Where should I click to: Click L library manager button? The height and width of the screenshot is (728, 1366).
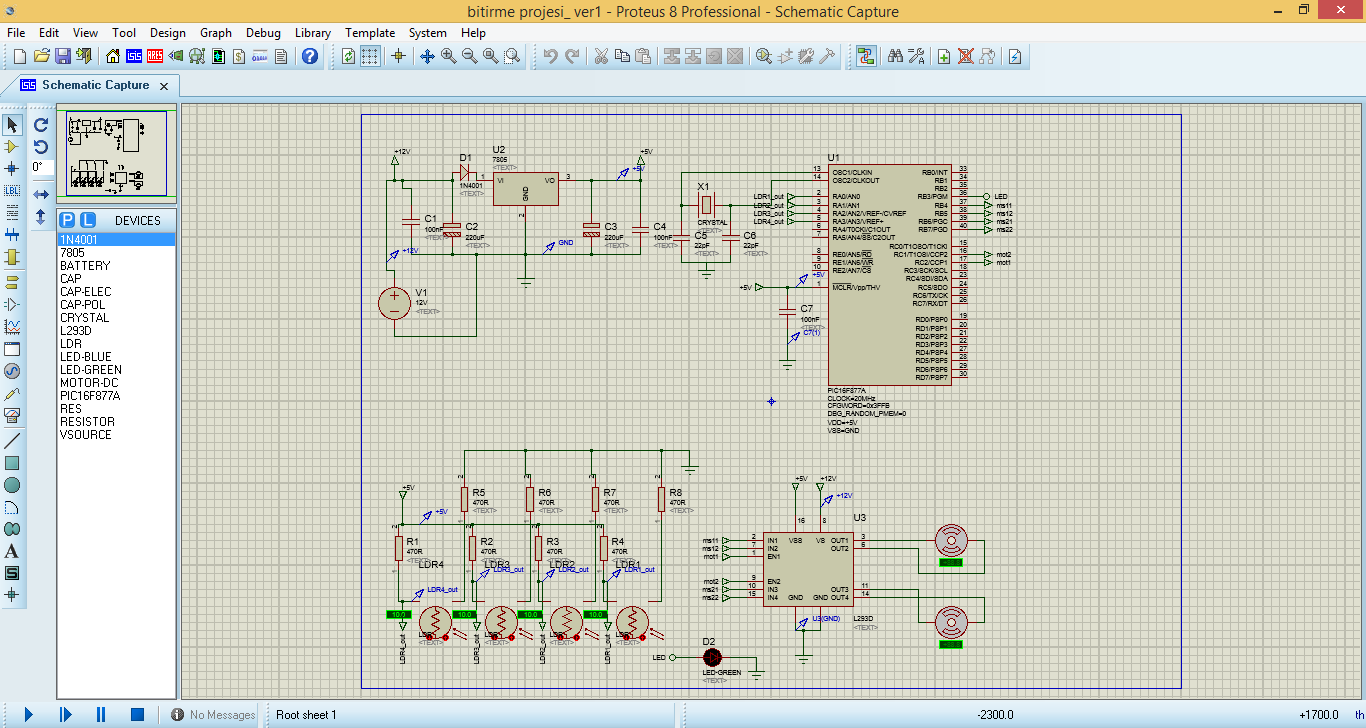point(88,220)
